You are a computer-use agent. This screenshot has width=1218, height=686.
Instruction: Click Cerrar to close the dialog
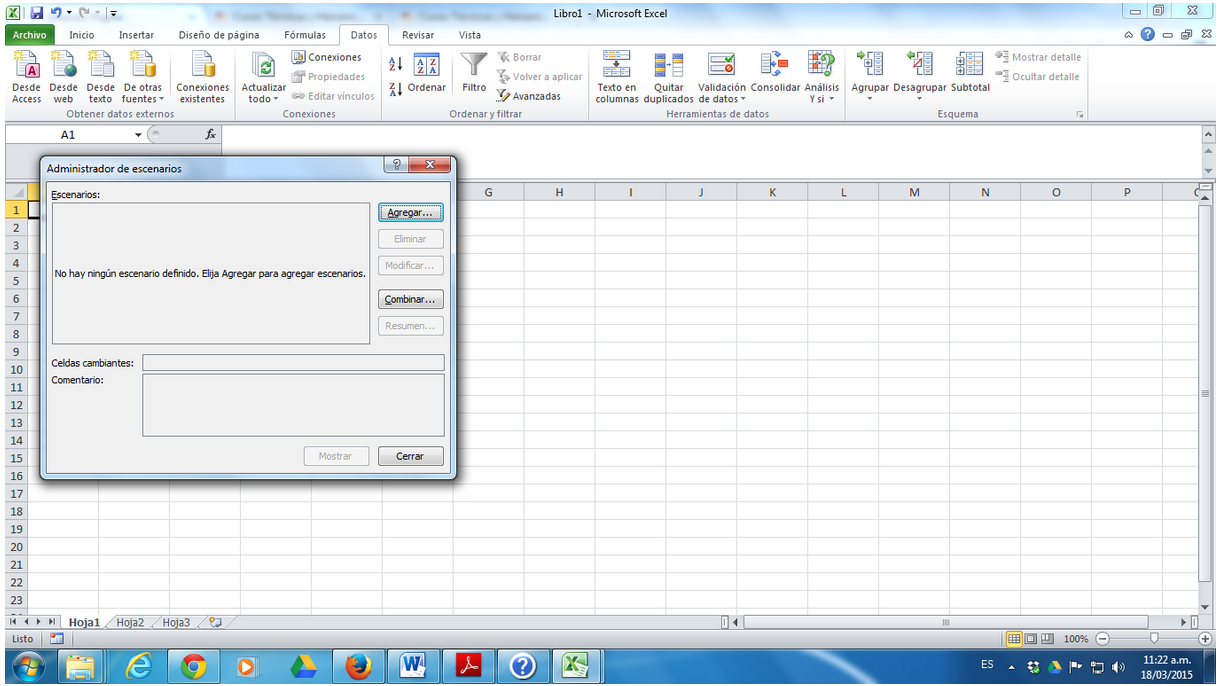tap(410, 456)
